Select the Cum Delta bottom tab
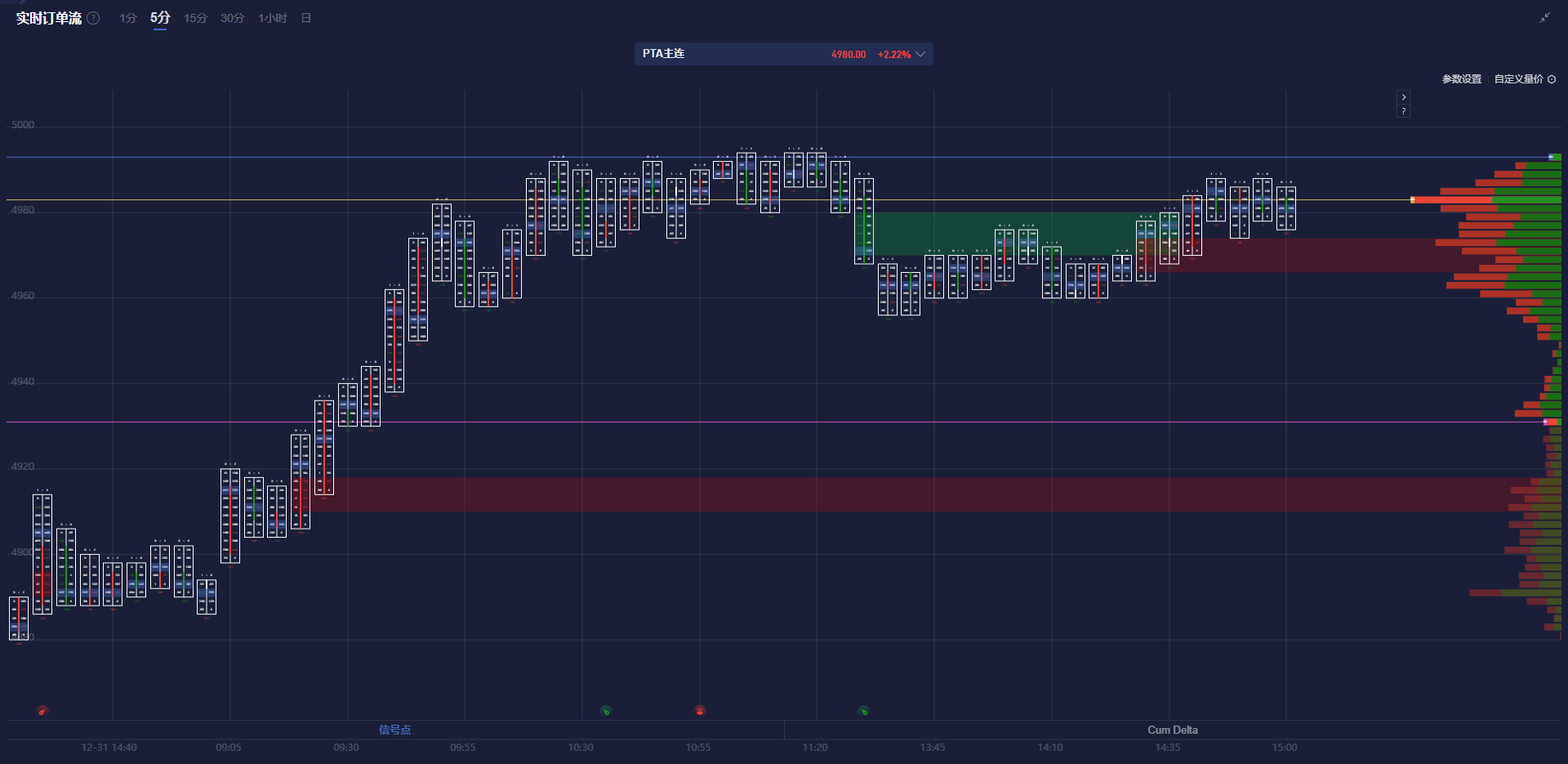Screen dimensions: 1568x764 (x=1173, y=730)
